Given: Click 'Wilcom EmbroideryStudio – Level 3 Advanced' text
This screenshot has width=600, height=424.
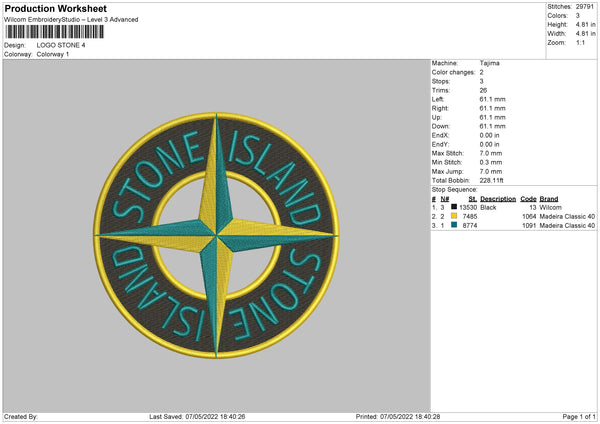Looking at the screenshot, I should point(71,20).
